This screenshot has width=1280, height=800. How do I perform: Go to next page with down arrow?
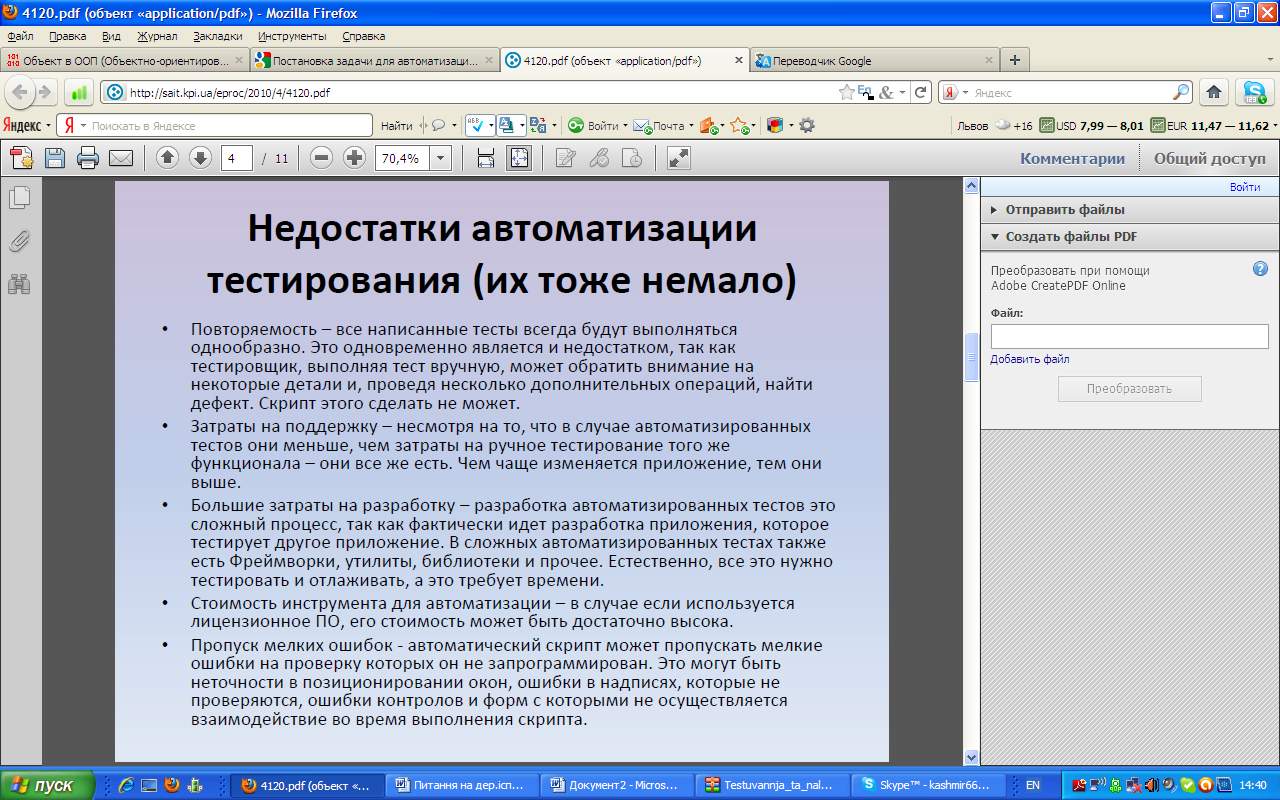(200, 158)
